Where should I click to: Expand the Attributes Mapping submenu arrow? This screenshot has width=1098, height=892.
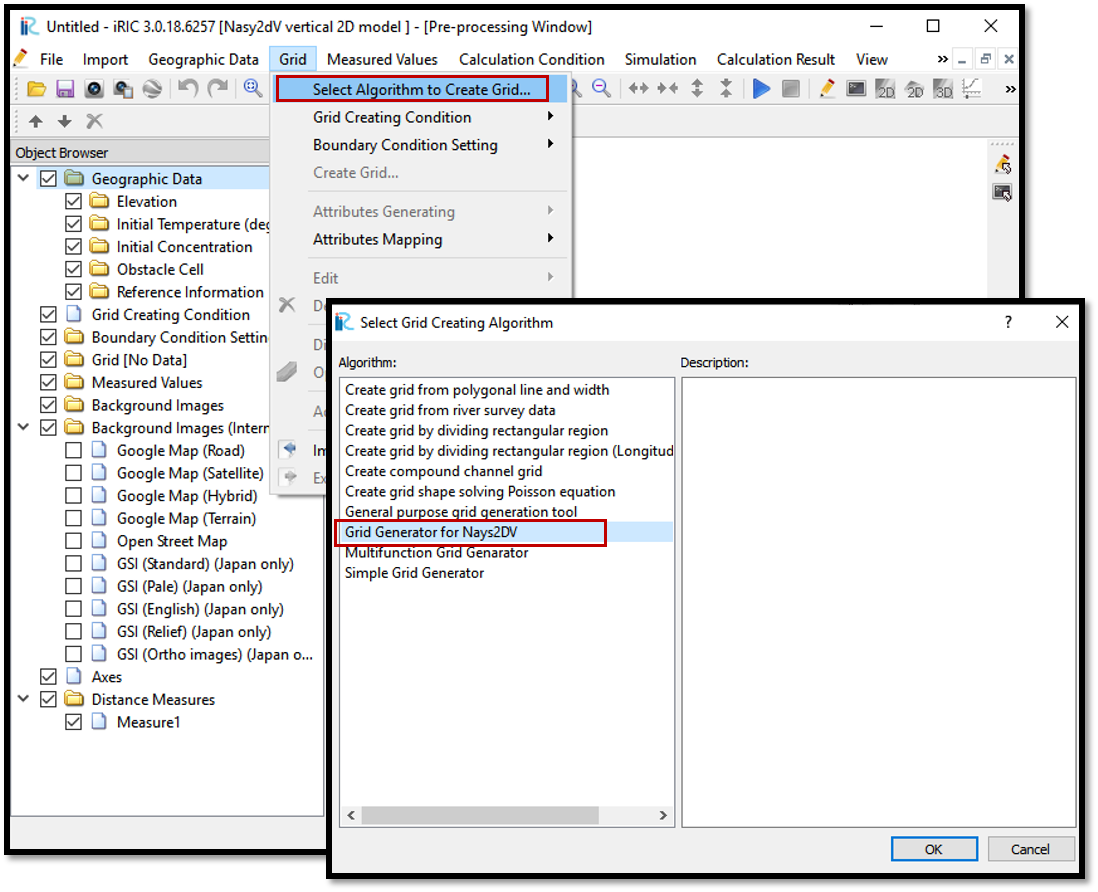[550, 238]
